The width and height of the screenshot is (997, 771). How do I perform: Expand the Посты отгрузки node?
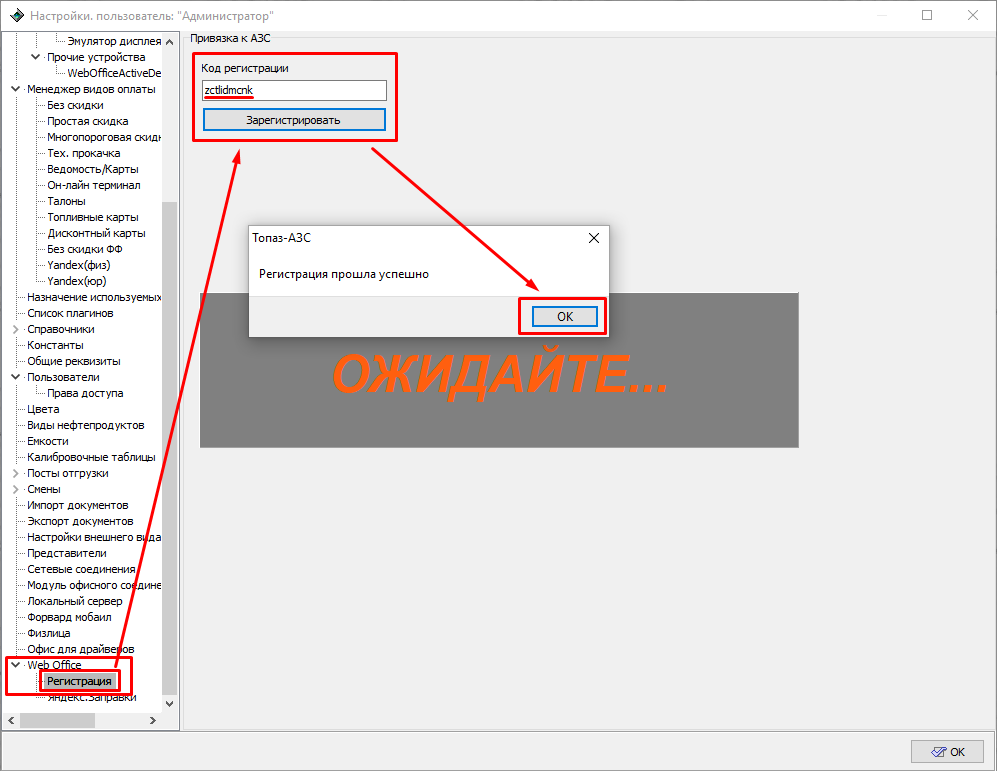16,473
